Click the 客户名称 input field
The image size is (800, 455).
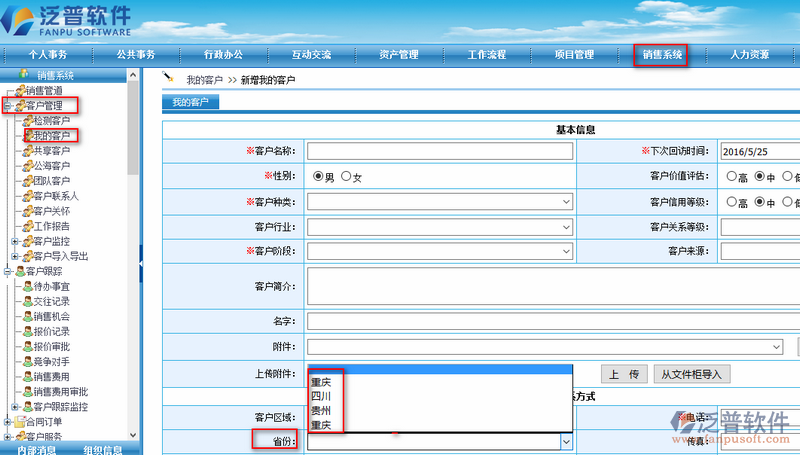[x=440, y=151]
